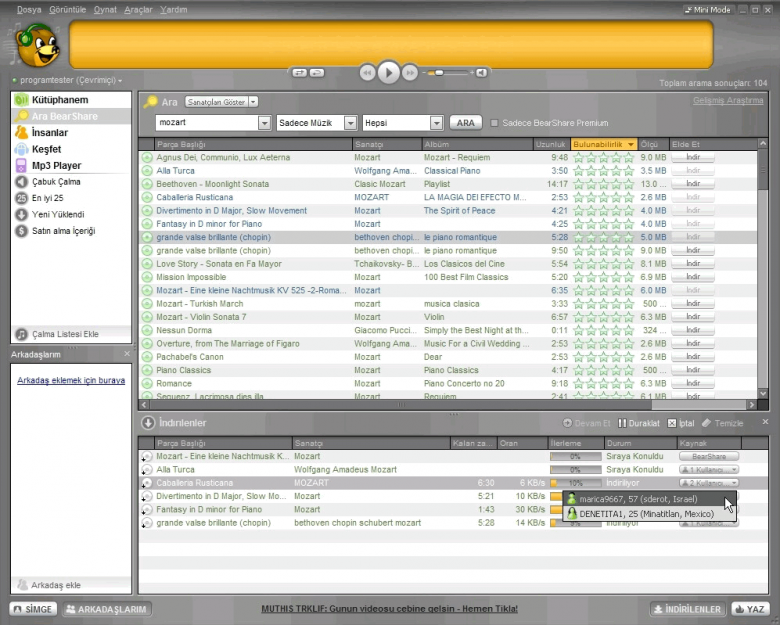
Task: Toggle the shuffle playback icon
Action: [299, 73]
